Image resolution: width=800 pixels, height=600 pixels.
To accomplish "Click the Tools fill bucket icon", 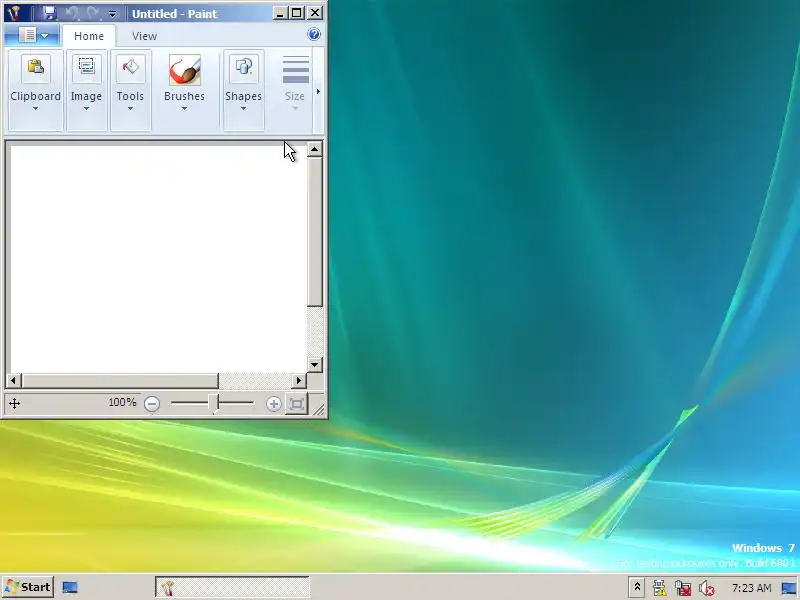I will pyautogui.click(x=131, y=68).
